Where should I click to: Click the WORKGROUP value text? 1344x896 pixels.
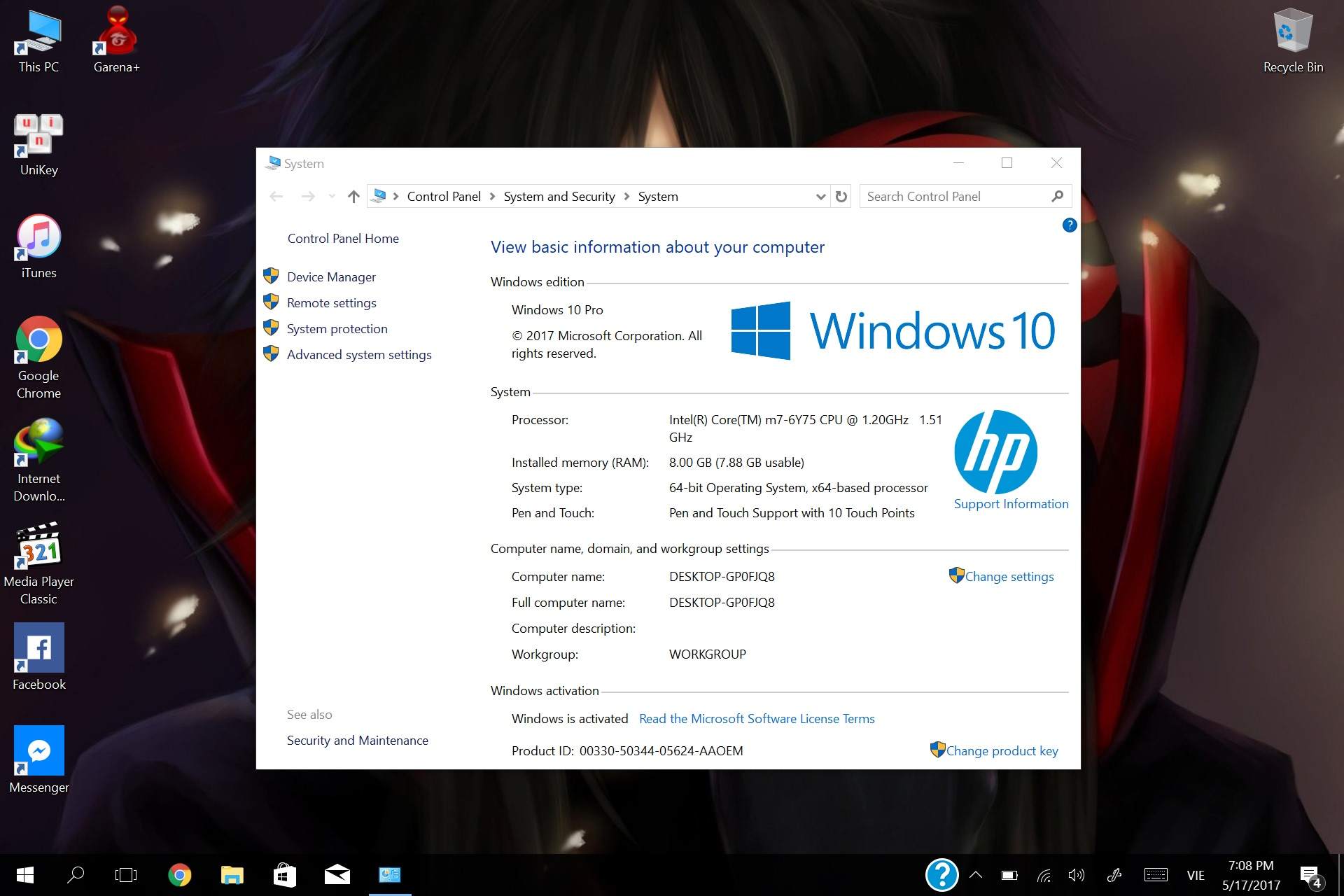708,654
